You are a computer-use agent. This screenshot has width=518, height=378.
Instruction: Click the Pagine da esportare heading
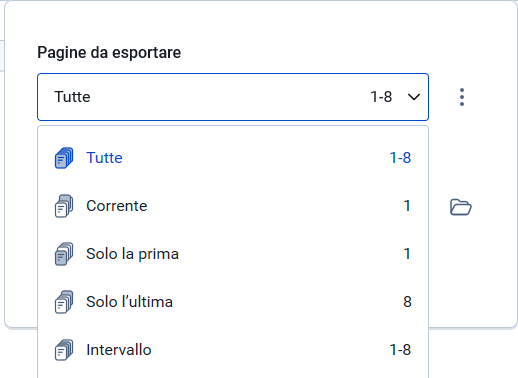[x=109, y=53]
